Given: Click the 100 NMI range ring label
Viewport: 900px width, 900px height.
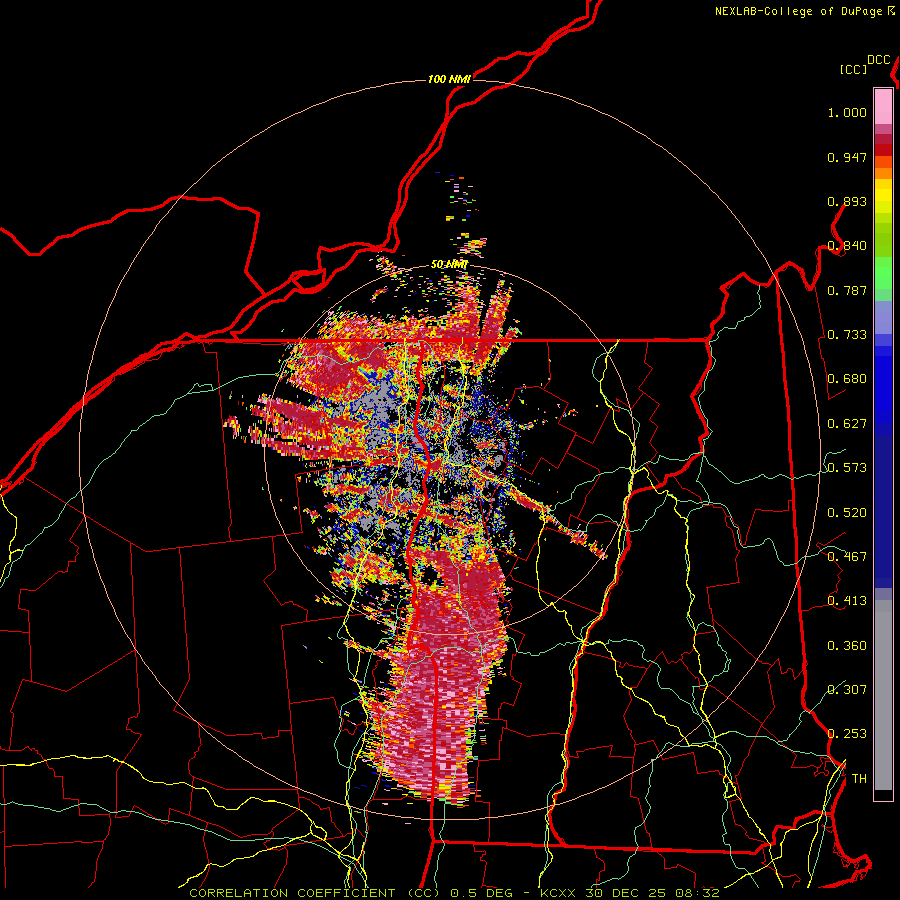Looking at the screenshot, I should point(449,79).
